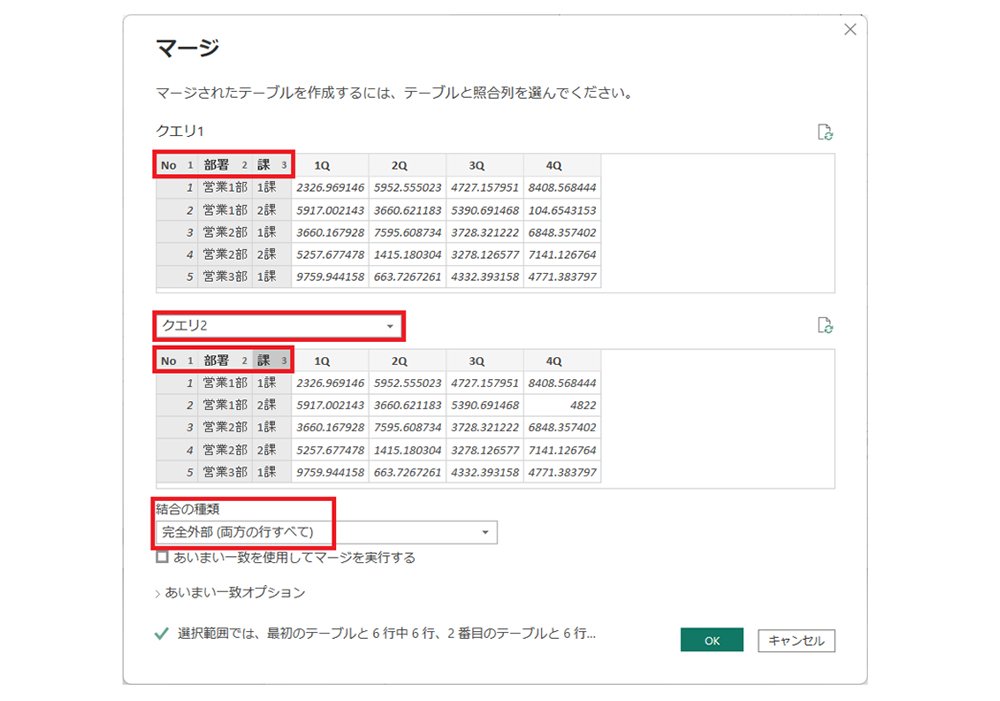Click the selection match status message text
The height and width of the screenshot is (701, 1000).
click(386, 633)
